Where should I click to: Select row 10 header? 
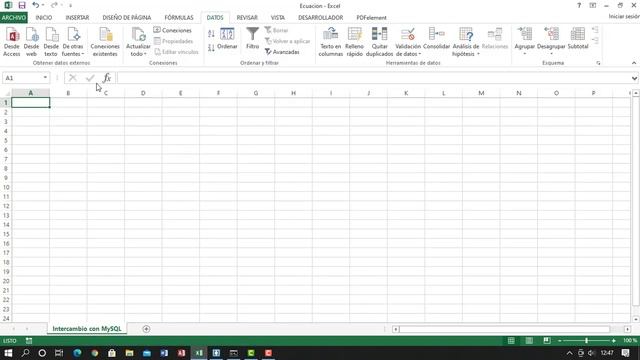click(6, 187)
